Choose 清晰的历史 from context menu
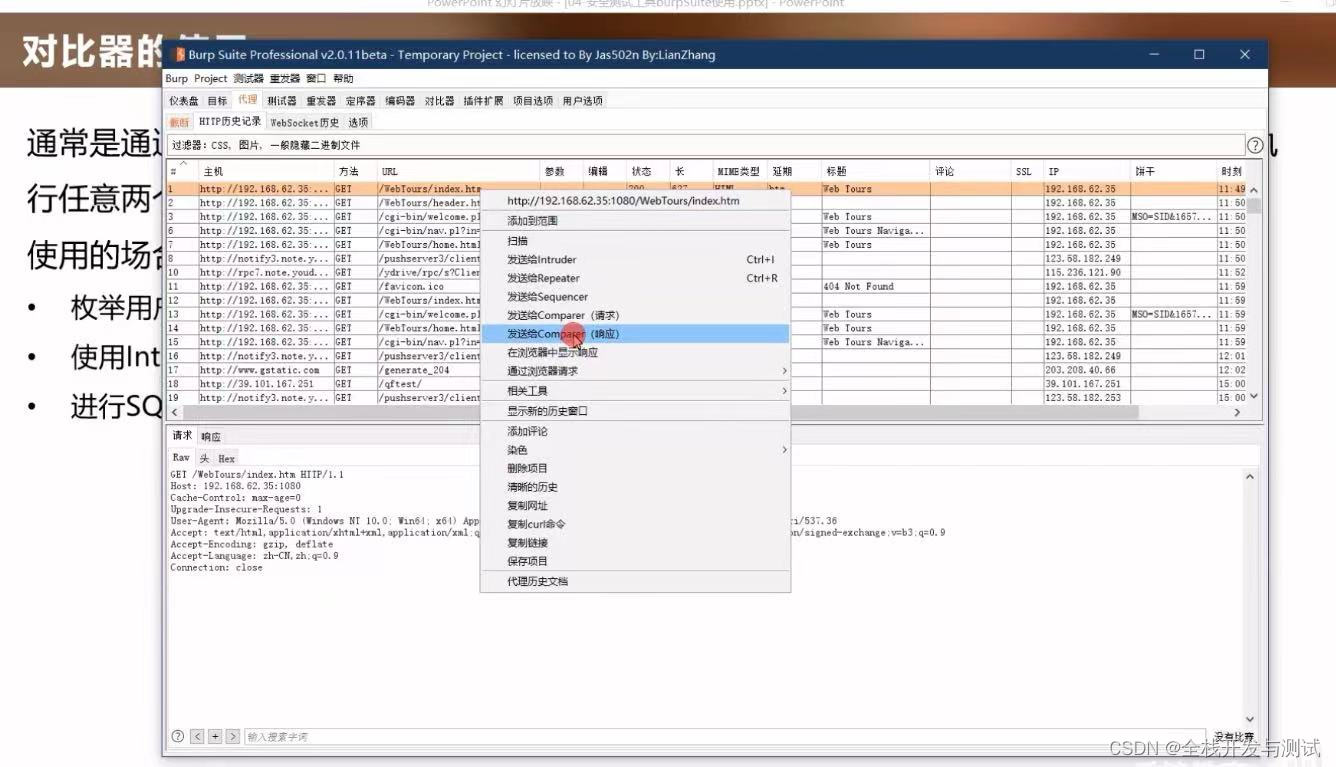This screenshot has height=767, width=1336. [636, 487]
